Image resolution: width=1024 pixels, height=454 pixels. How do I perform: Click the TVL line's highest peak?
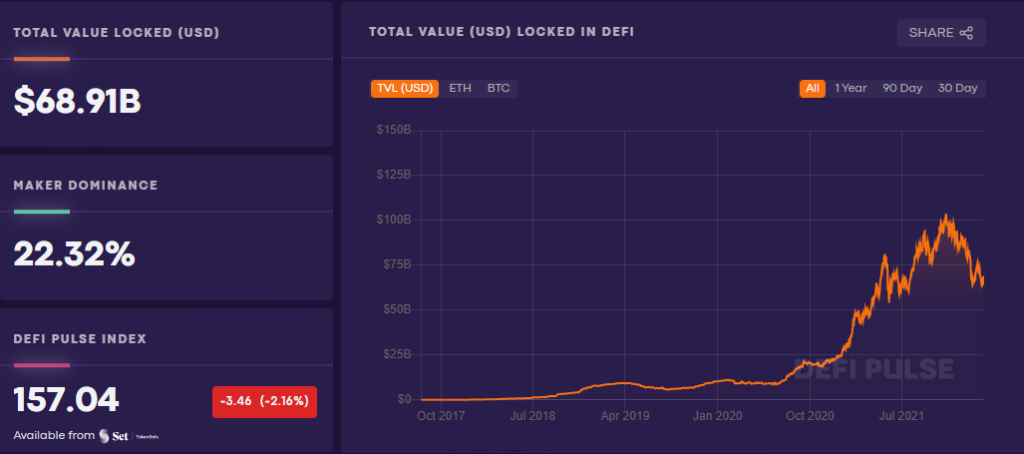945,216
